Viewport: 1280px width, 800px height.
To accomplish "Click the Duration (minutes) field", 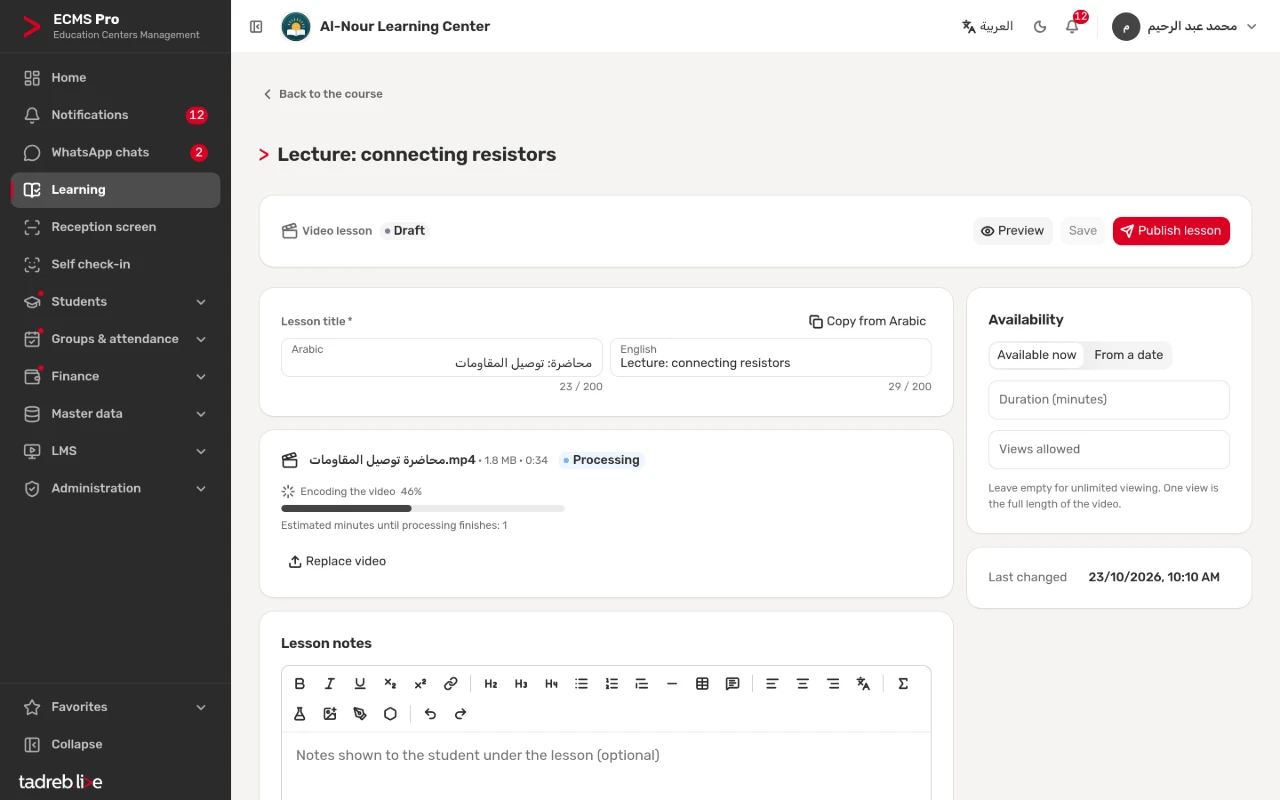I will [1109, 400].
